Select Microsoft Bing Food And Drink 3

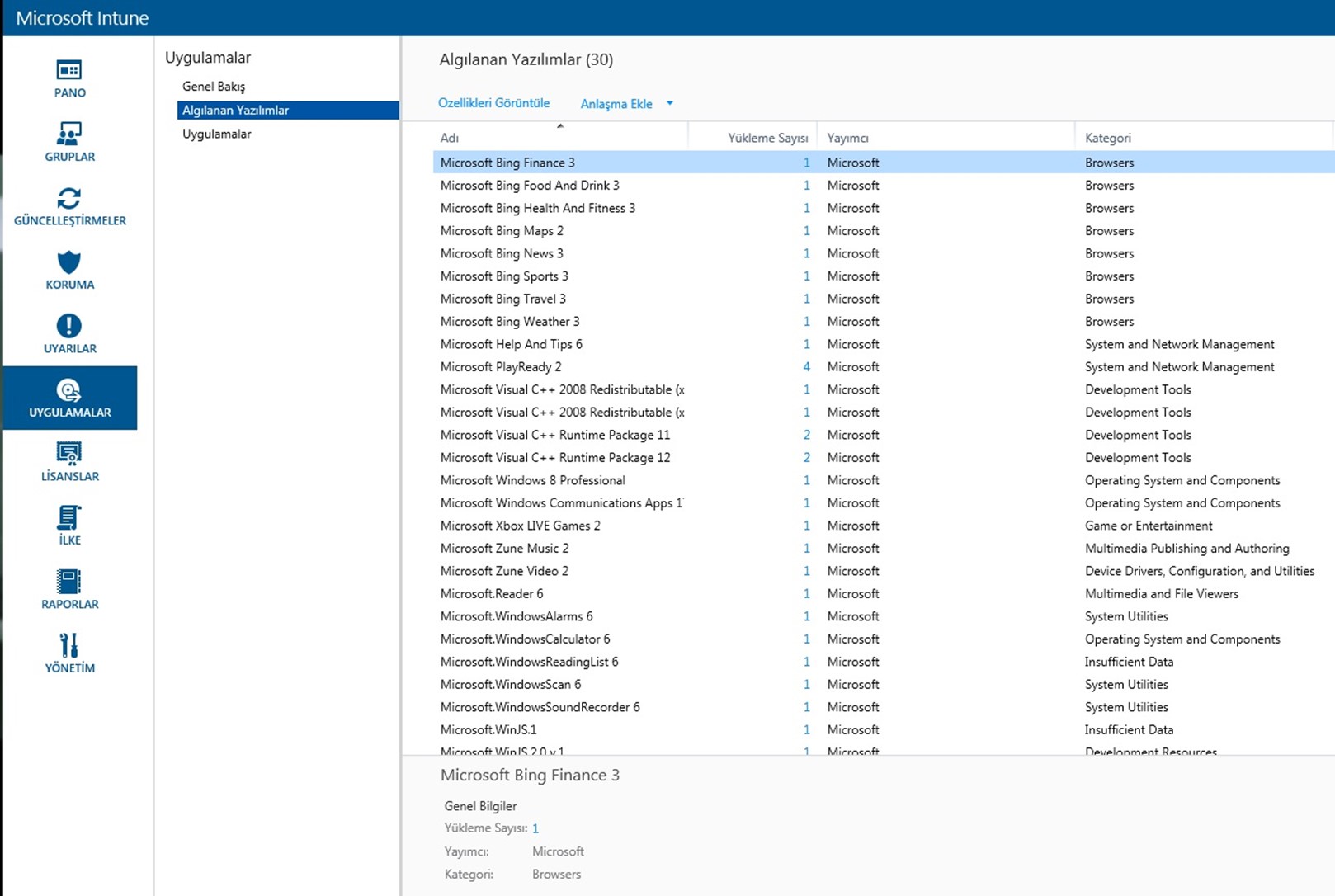click(x=884, y=186)
